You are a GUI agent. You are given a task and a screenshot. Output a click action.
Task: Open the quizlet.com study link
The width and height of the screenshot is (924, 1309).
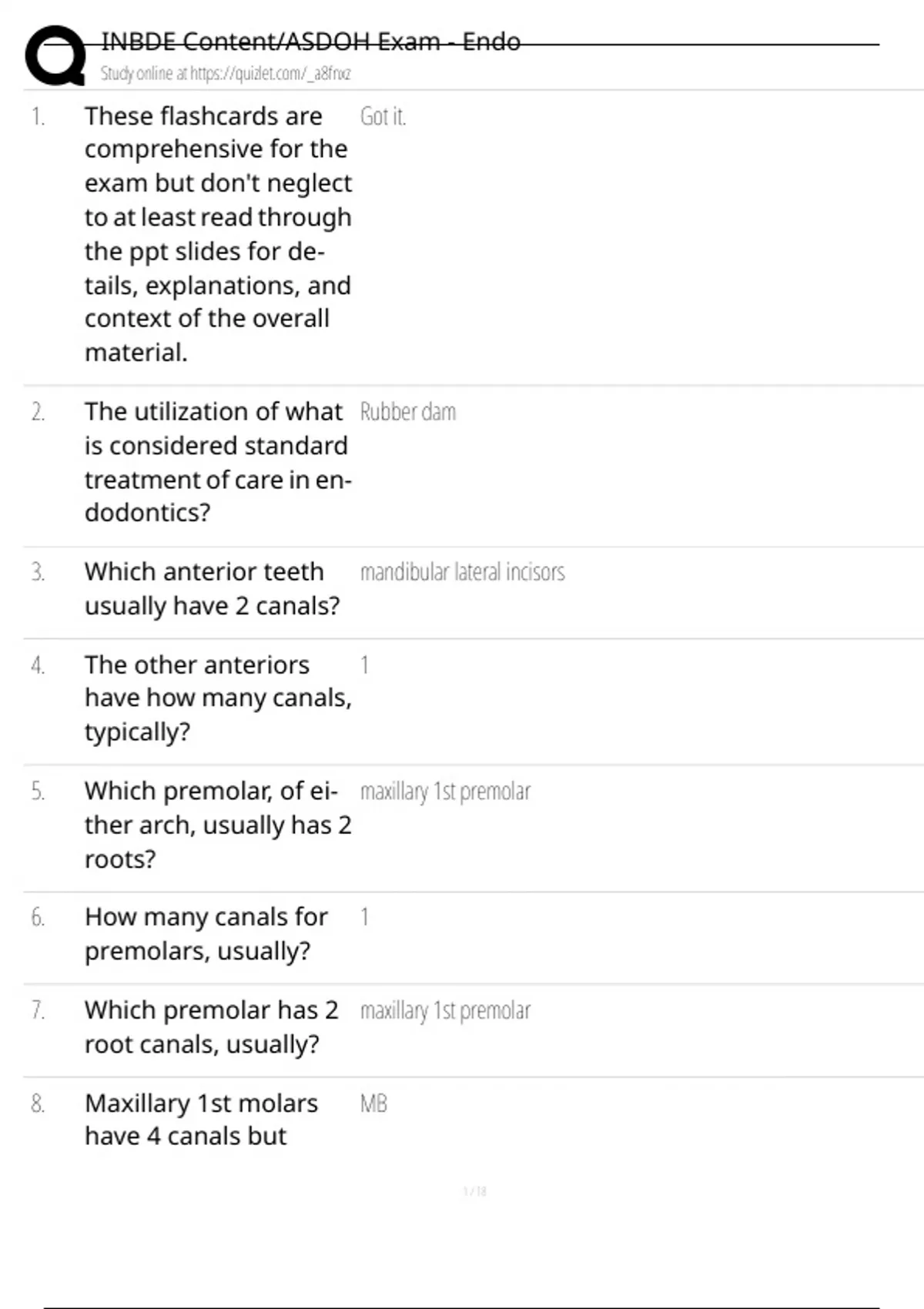pyautogui.click(x=226, y=74)
